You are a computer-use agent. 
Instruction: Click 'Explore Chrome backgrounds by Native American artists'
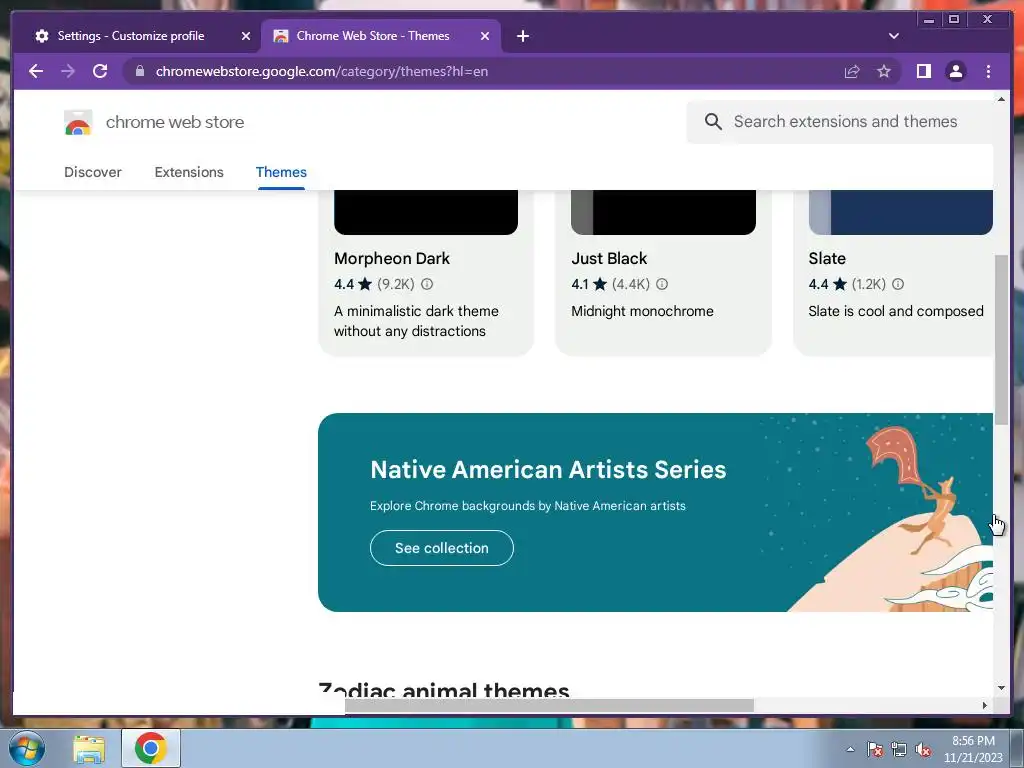point(528,505)
